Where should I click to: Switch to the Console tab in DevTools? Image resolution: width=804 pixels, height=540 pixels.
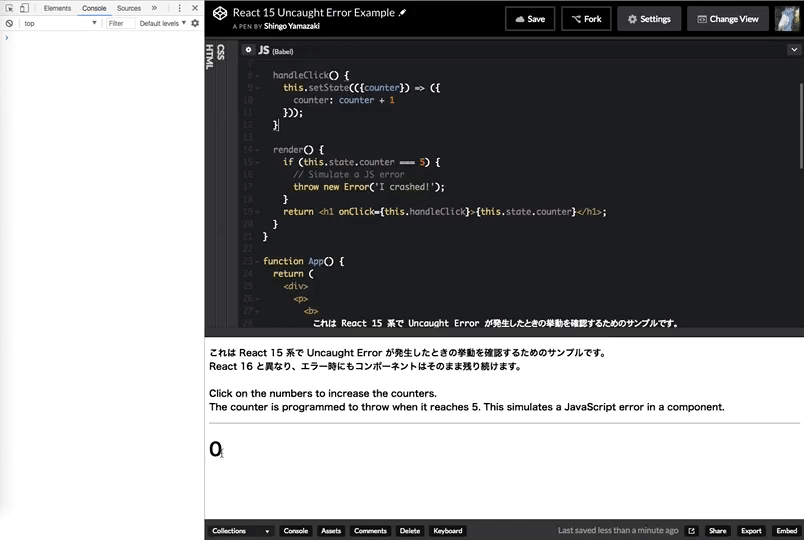[94, 8]
